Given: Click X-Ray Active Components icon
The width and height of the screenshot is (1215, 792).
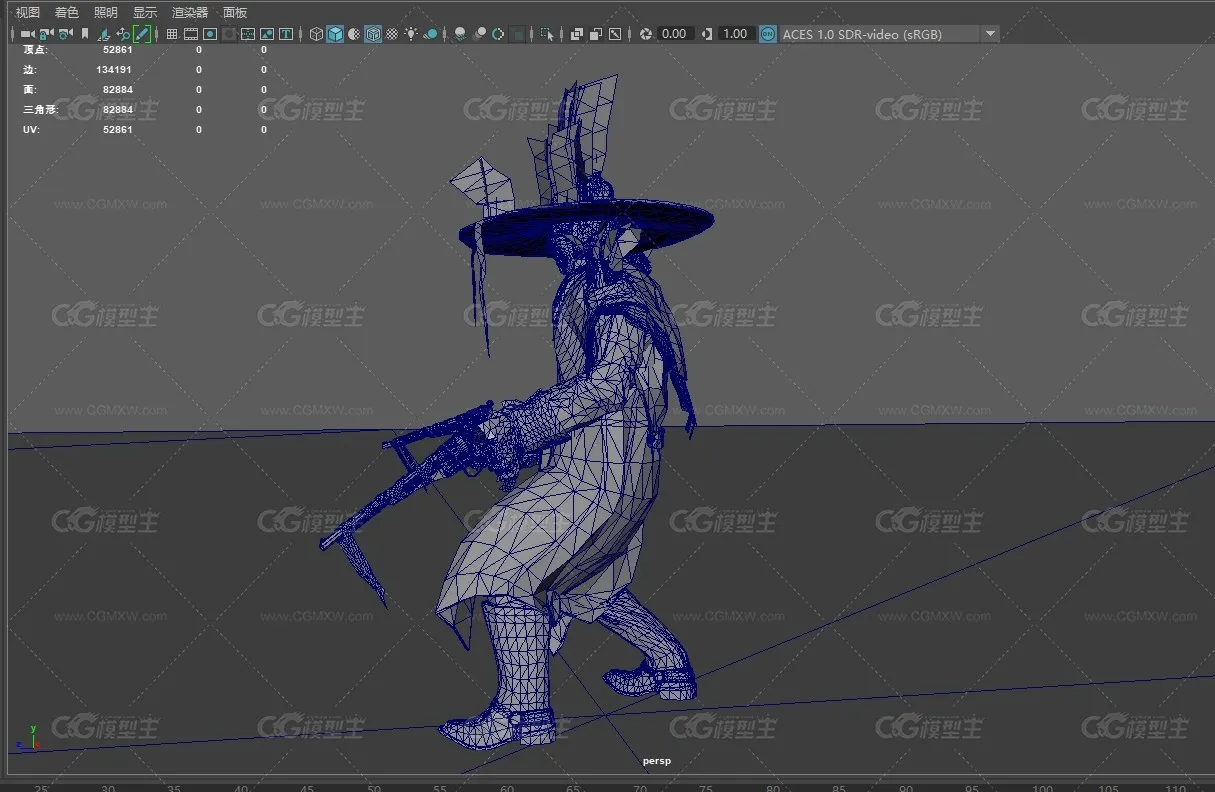Looking at the screenshot, I should (596, 34).
